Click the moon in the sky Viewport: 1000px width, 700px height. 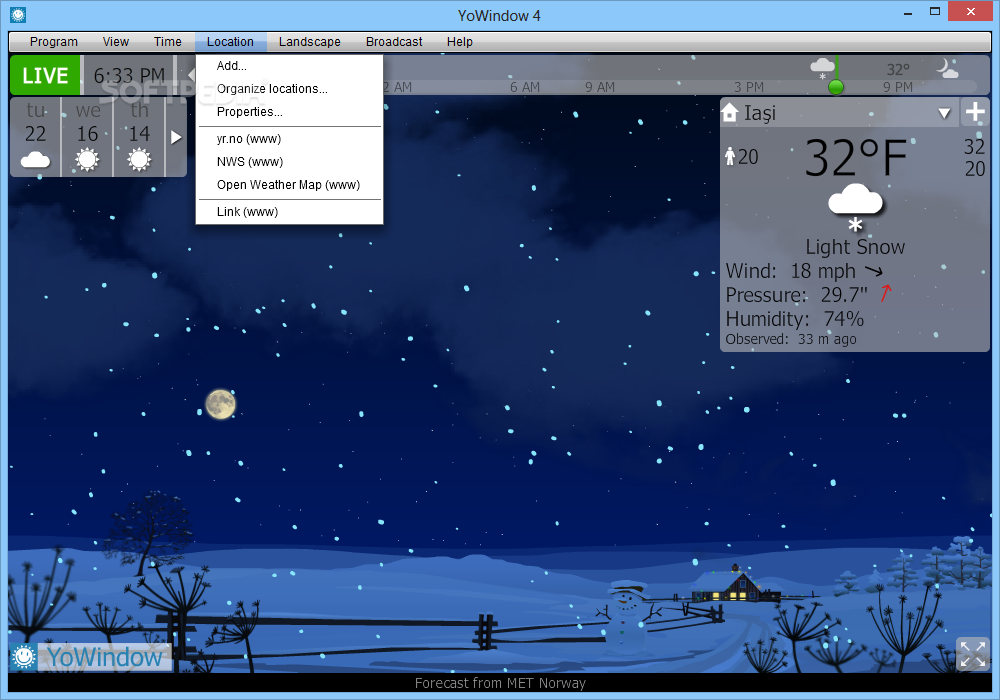221,404
